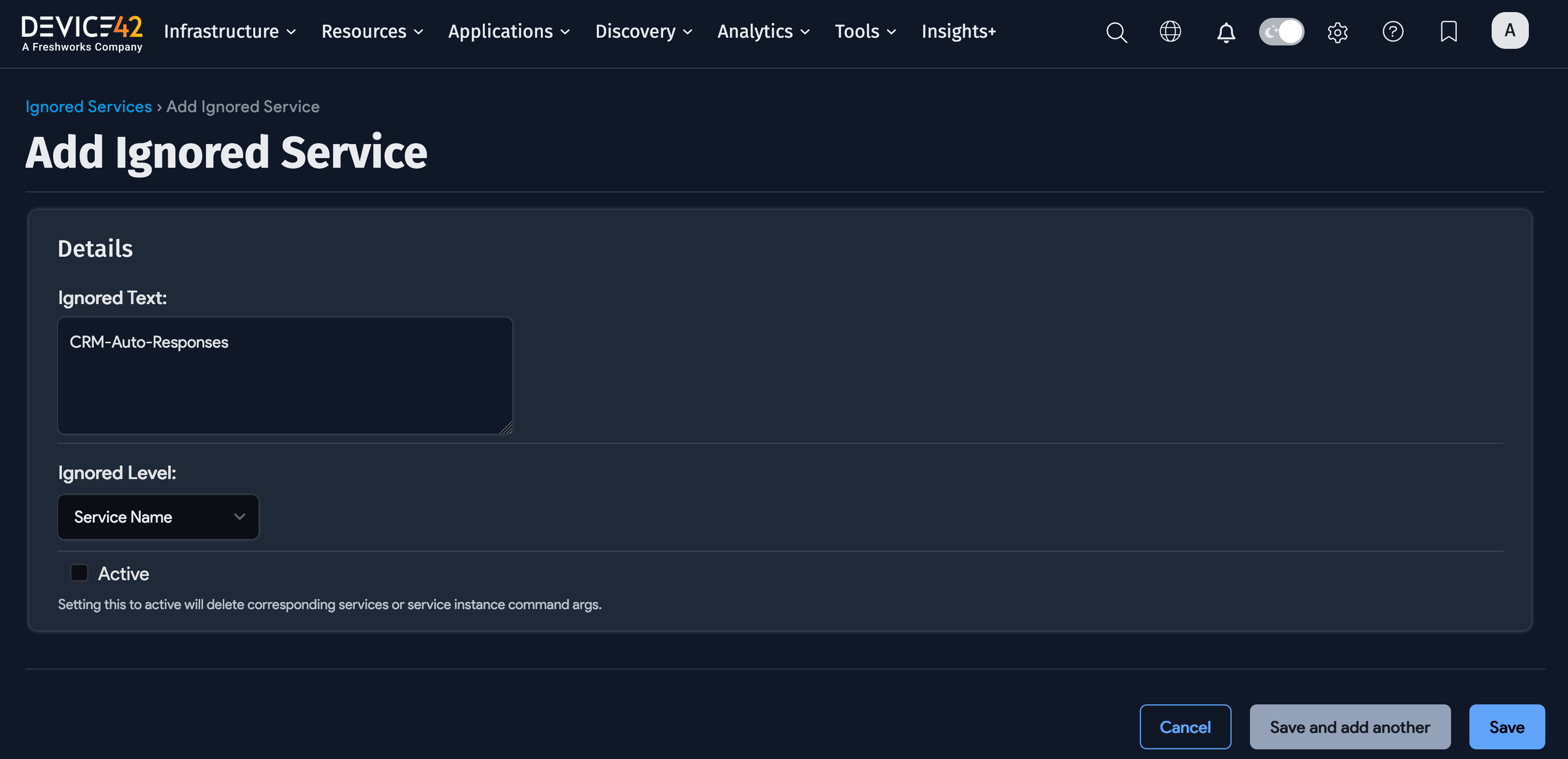1568x759 pixels.
Task: Open the Insights+ menu item
Action: 958,31
